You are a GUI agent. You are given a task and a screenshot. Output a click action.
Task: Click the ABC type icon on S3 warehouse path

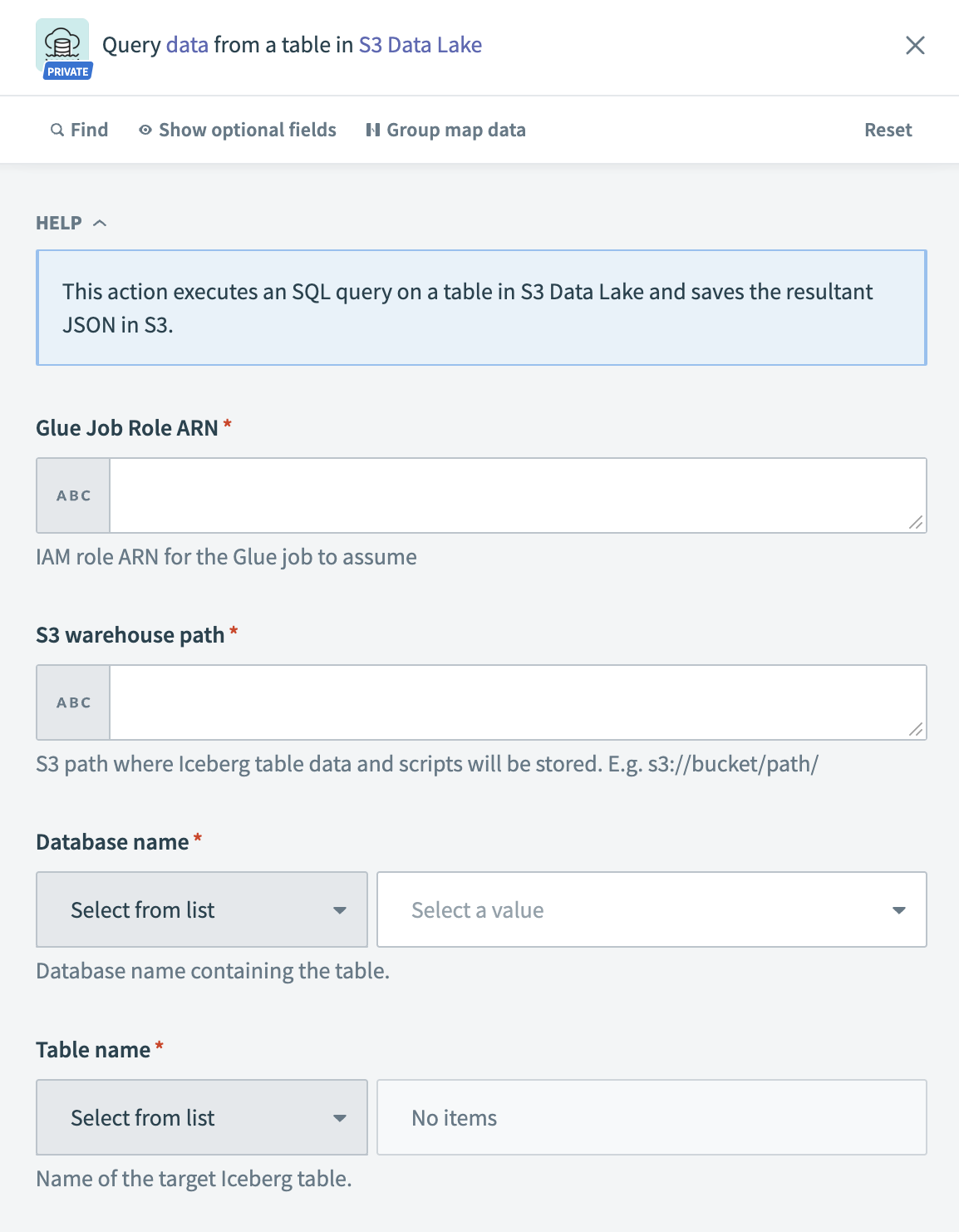(72, 702)
